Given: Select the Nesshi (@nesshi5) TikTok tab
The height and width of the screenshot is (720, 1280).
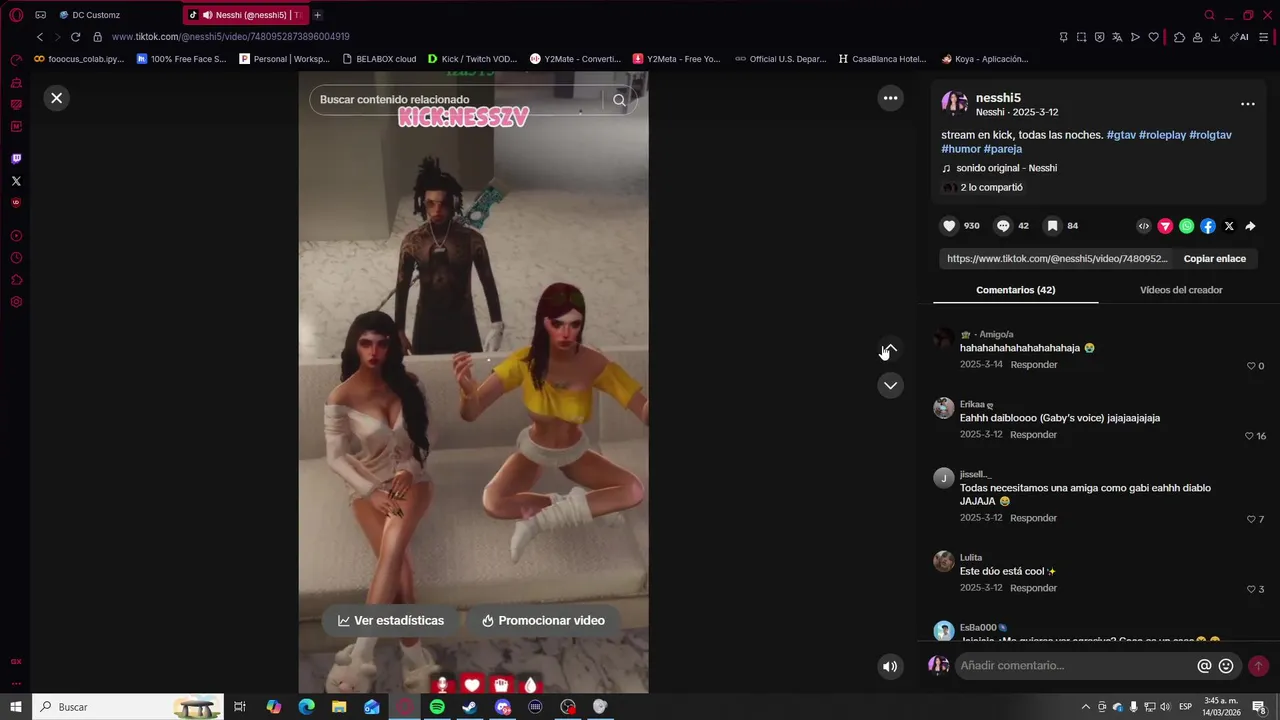Looking at the screenshot, I should pos(248,15).
